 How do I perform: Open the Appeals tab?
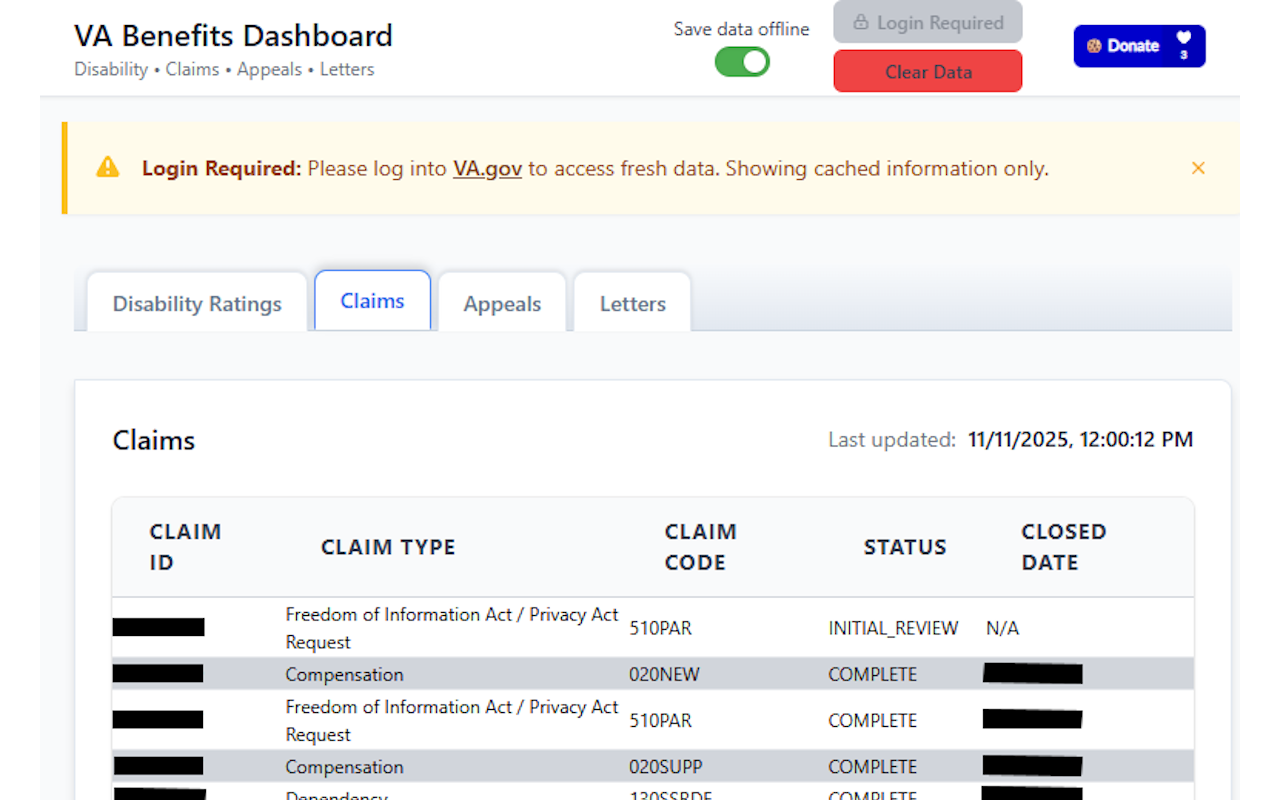pyautogui.click(x=502, y=303)
